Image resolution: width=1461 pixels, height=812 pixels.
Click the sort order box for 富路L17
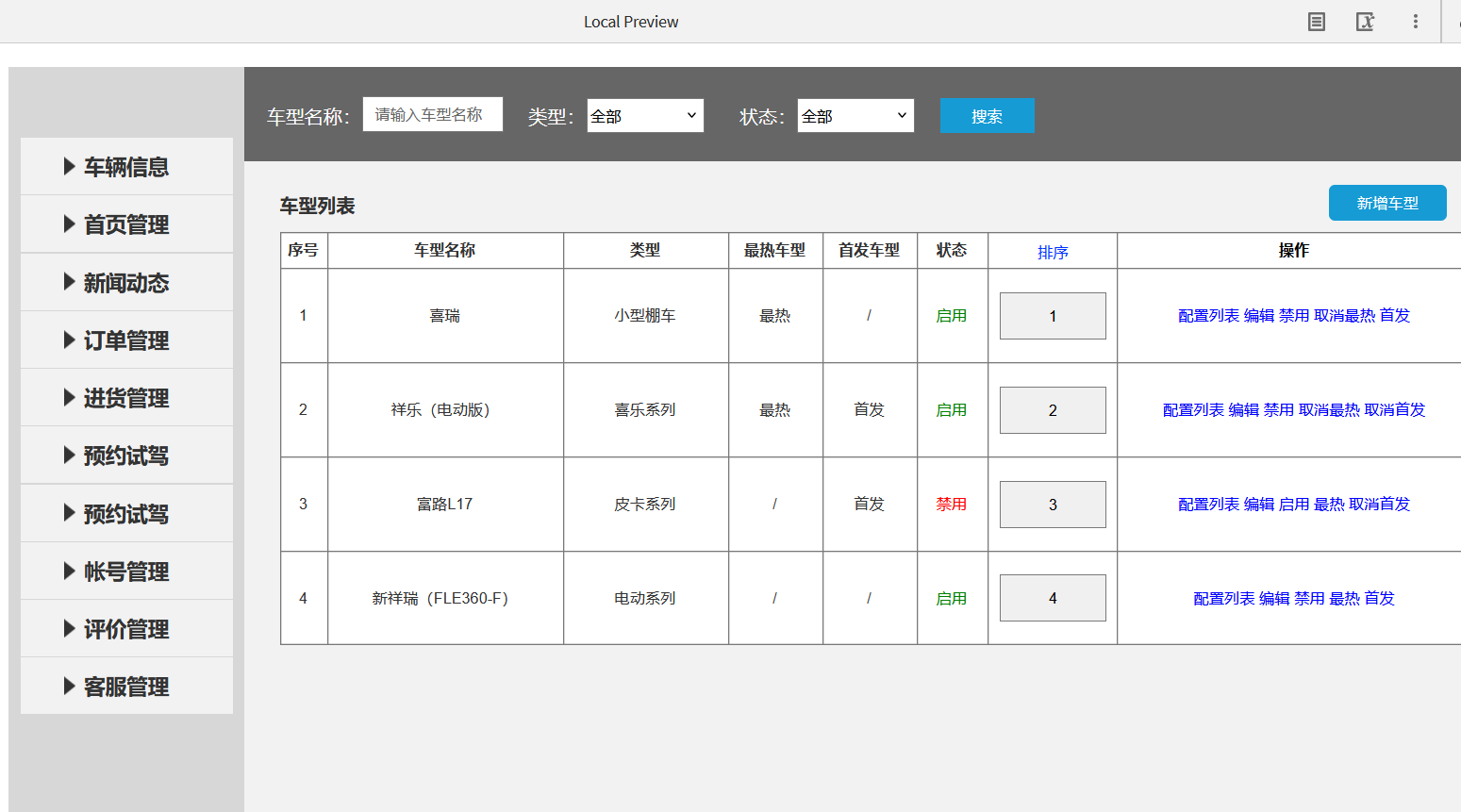coord(1053,505)
